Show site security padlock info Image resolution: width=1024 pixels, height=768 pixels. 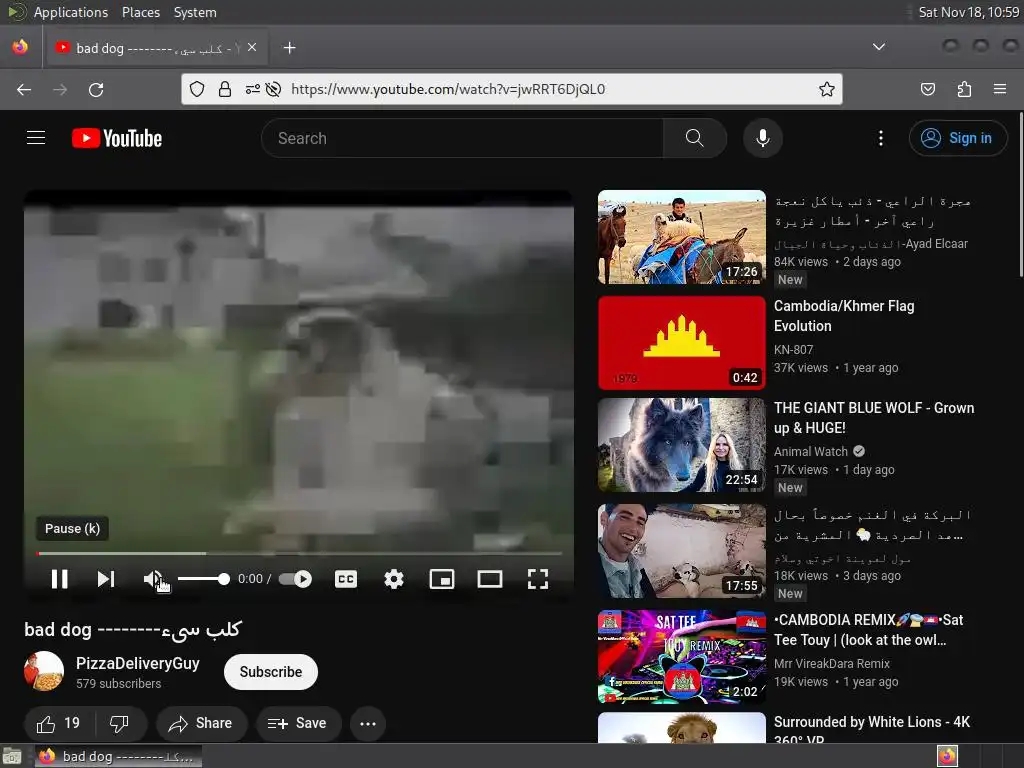225,89
